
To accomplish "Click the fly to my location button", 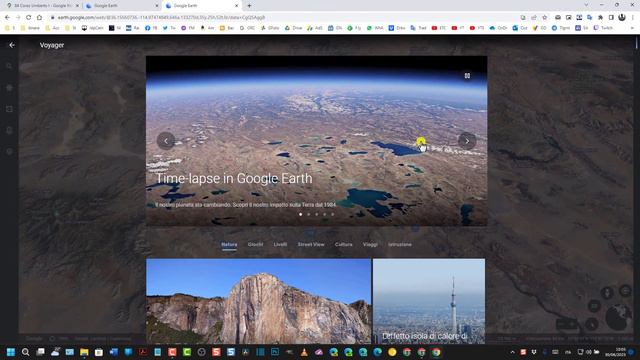I will tap(625, 291).
